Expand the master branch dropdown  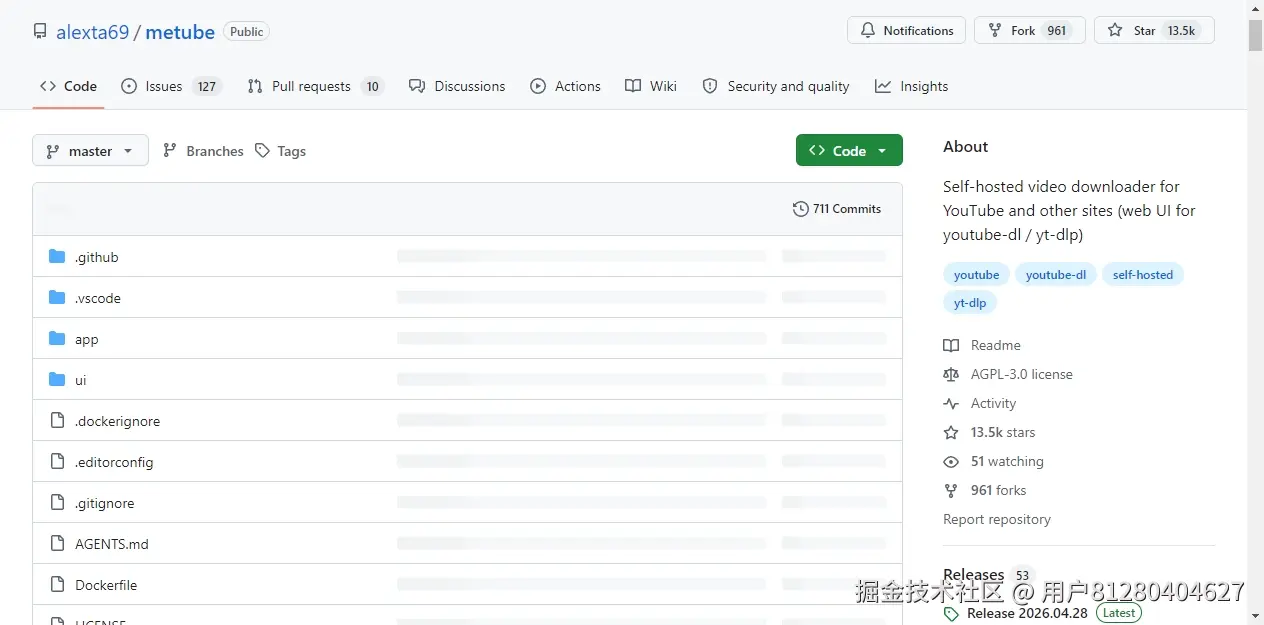[x=90, y=151]
